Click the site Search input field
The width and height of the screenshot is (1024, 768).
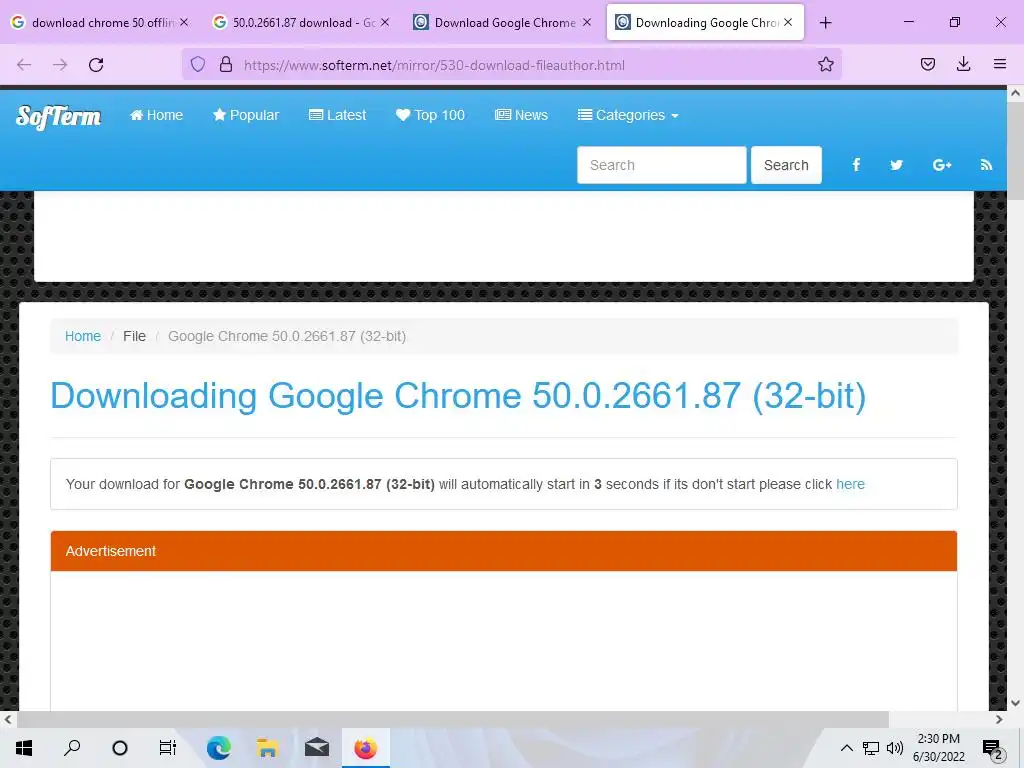[662, 165]
